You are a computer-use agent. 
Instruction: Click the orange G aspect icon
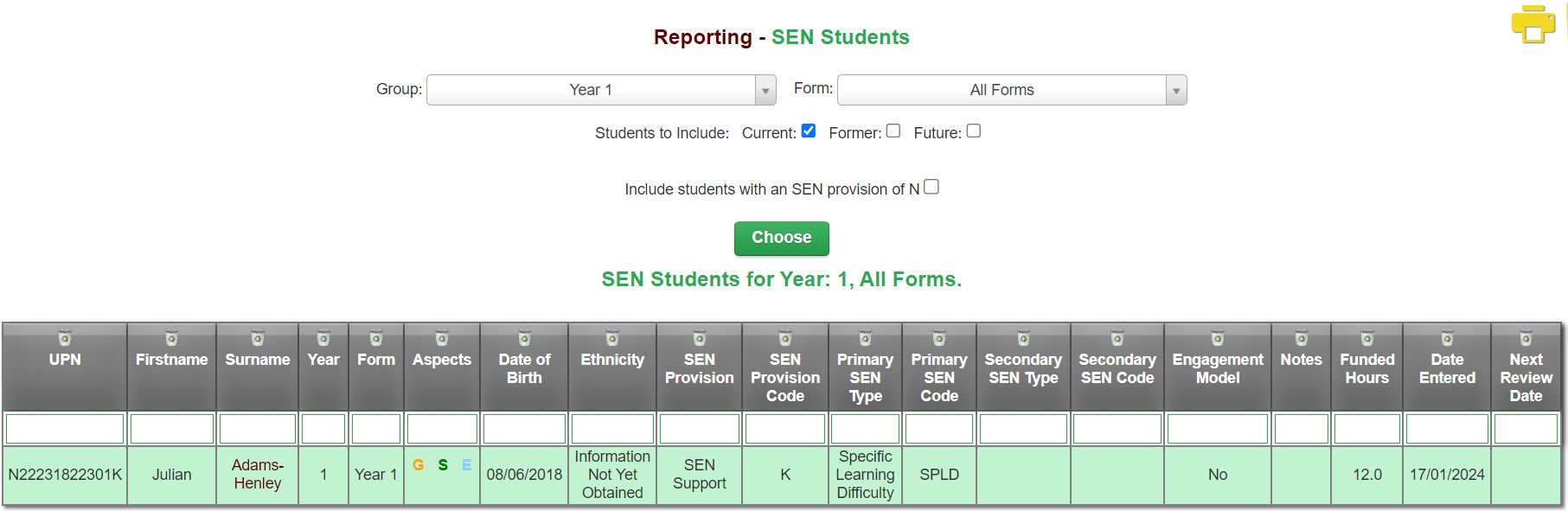(419, 465)
